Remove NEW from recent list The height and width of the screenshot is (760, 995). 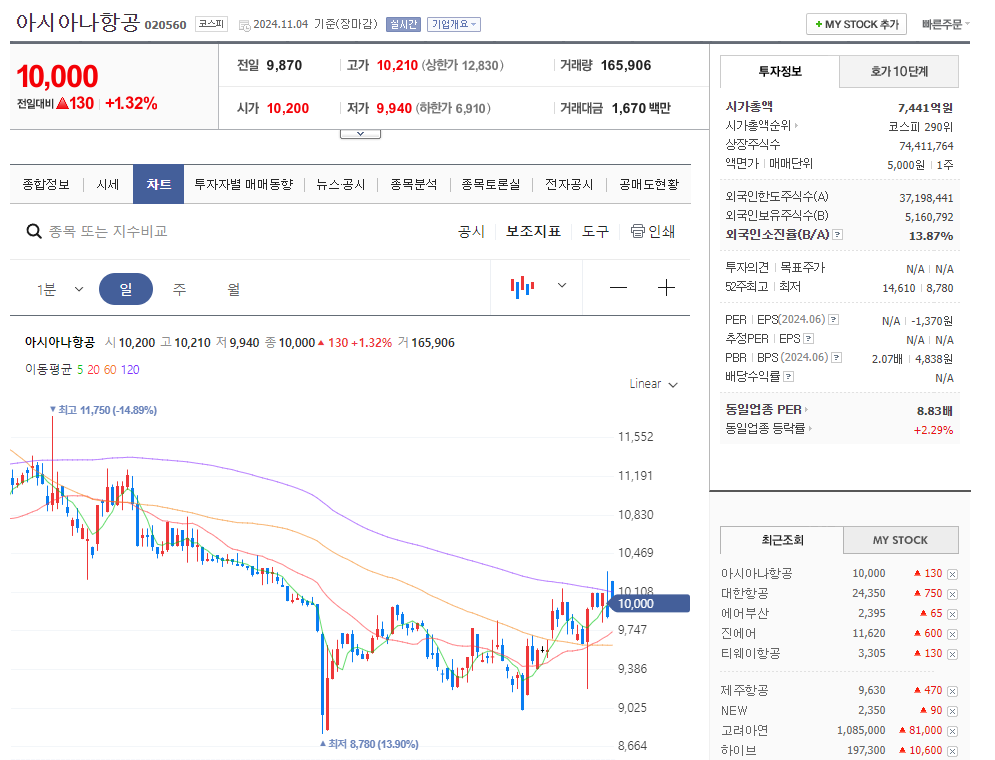pos(952,711)
